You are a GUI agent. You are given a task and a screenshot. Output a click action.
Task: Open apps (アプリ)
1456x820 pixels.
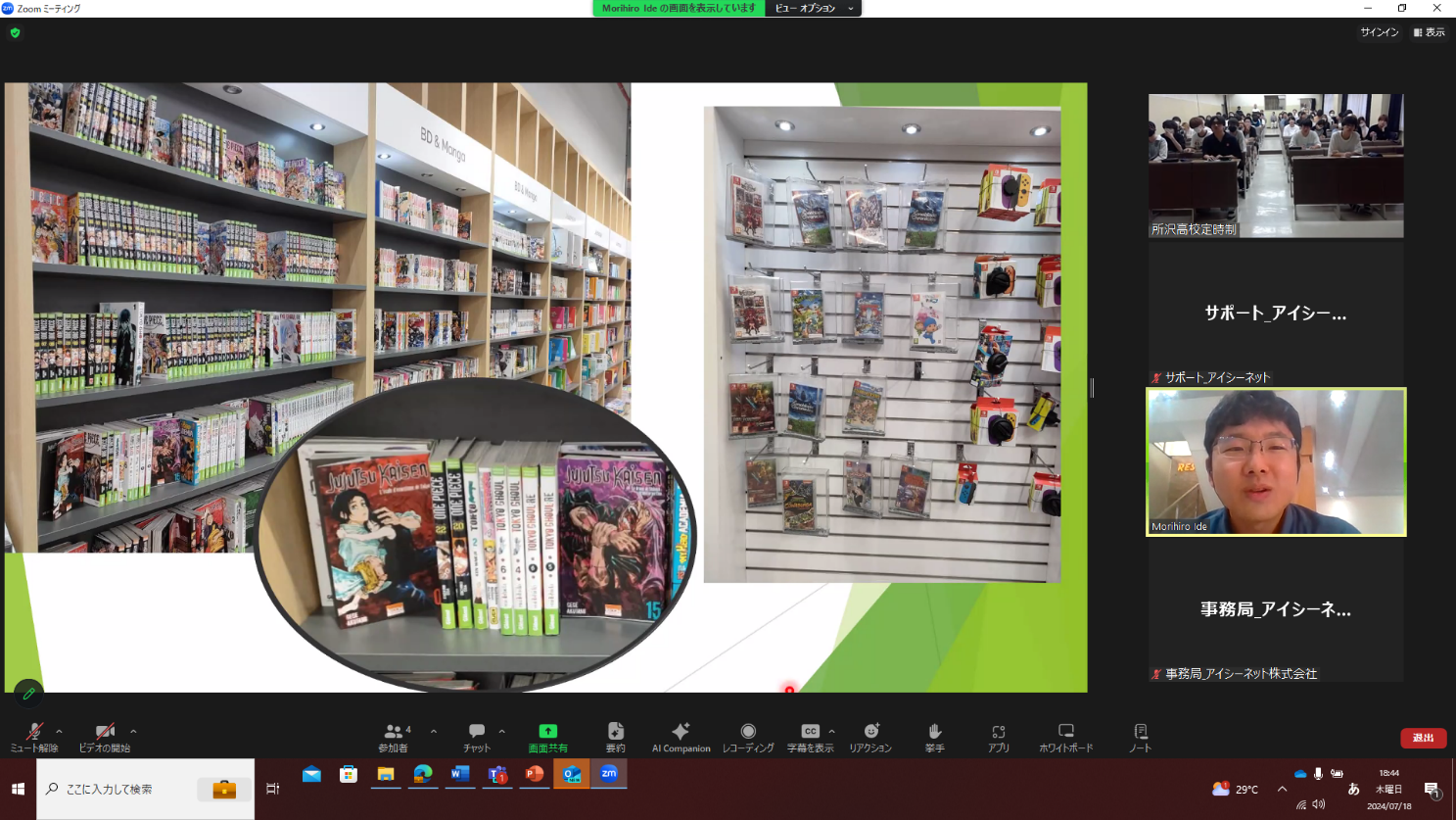(998, 738)
